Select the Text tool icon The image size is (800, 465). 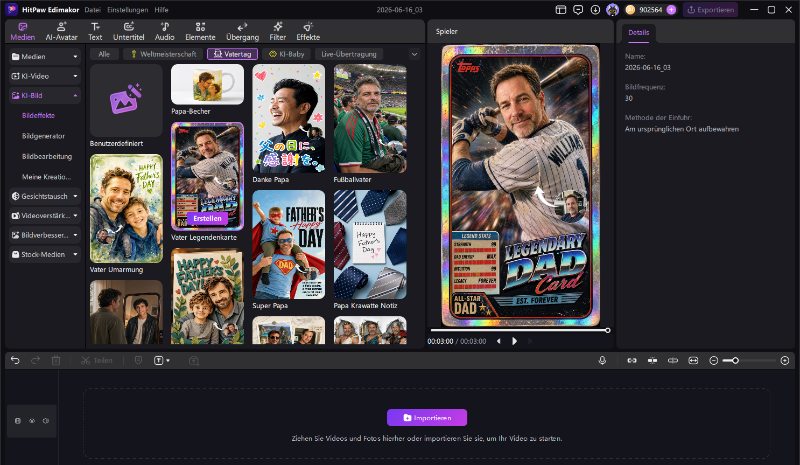tap(95, 31)
